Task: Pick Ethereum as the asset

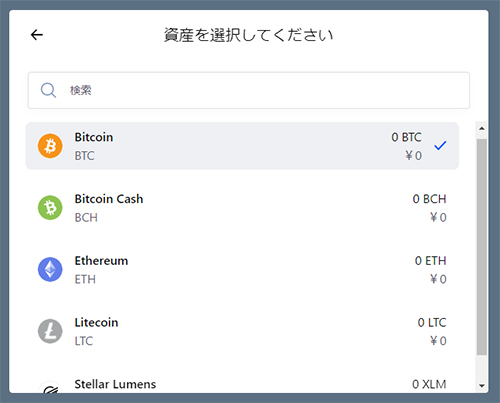Action: (x=242, y=269)
